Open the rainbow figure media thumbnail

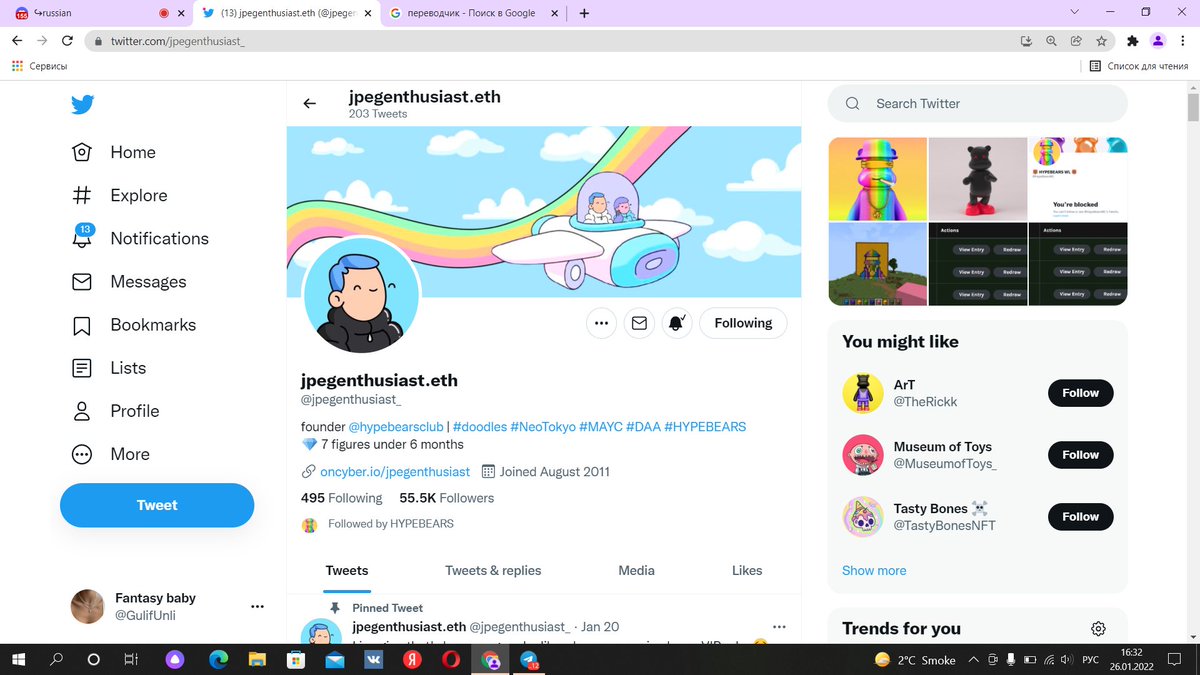[x=877, y=178]
